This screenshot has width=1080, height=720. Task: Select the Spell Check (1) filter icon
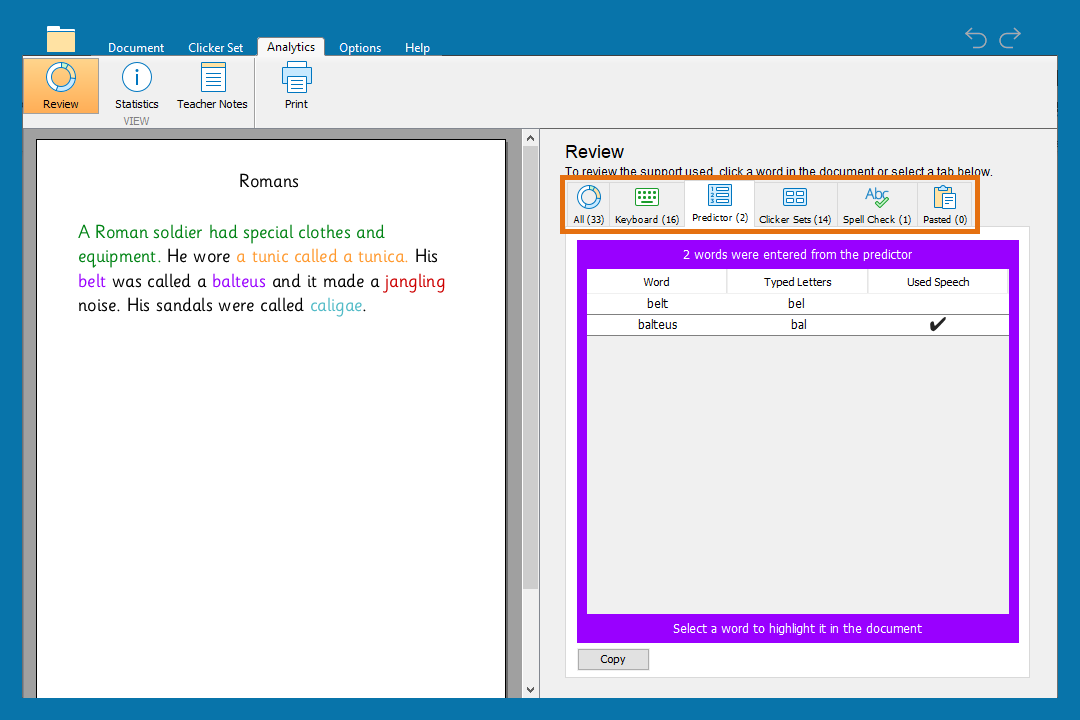[876, 203]
